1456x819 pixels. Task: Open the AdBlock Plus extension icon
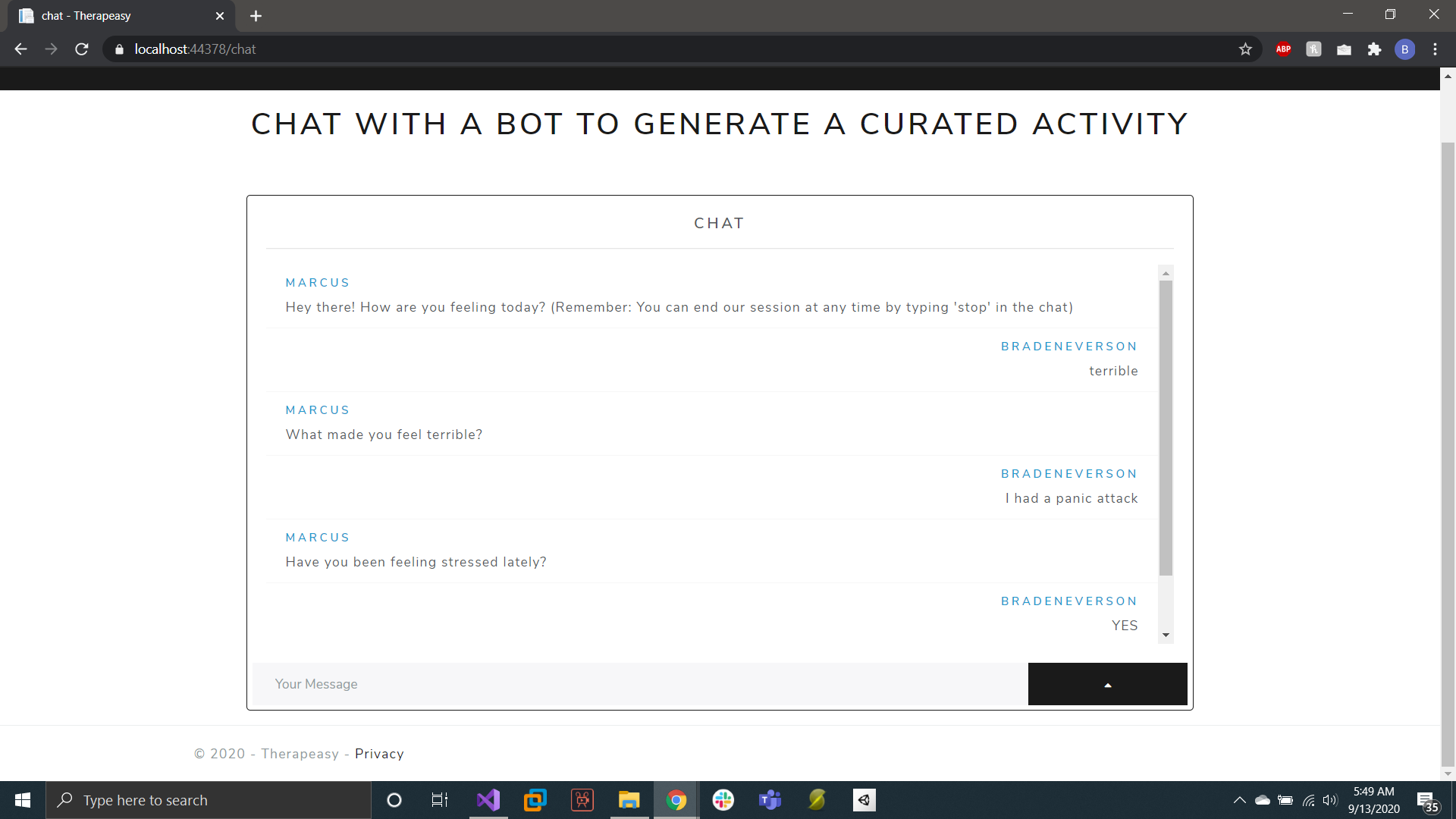coord(1283,49)
